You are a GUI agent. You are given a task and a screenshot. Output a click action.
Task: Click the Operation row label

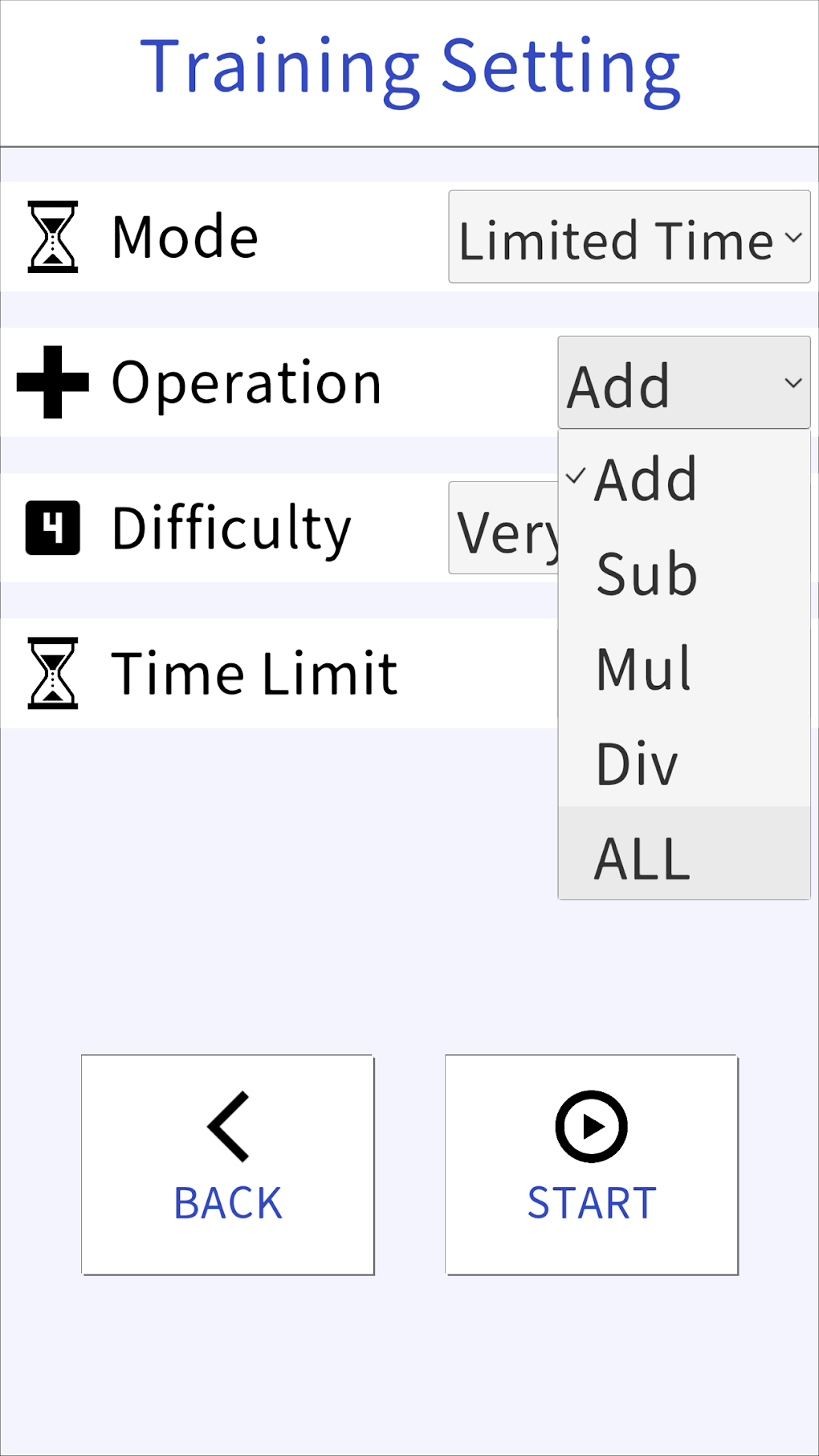246,383
